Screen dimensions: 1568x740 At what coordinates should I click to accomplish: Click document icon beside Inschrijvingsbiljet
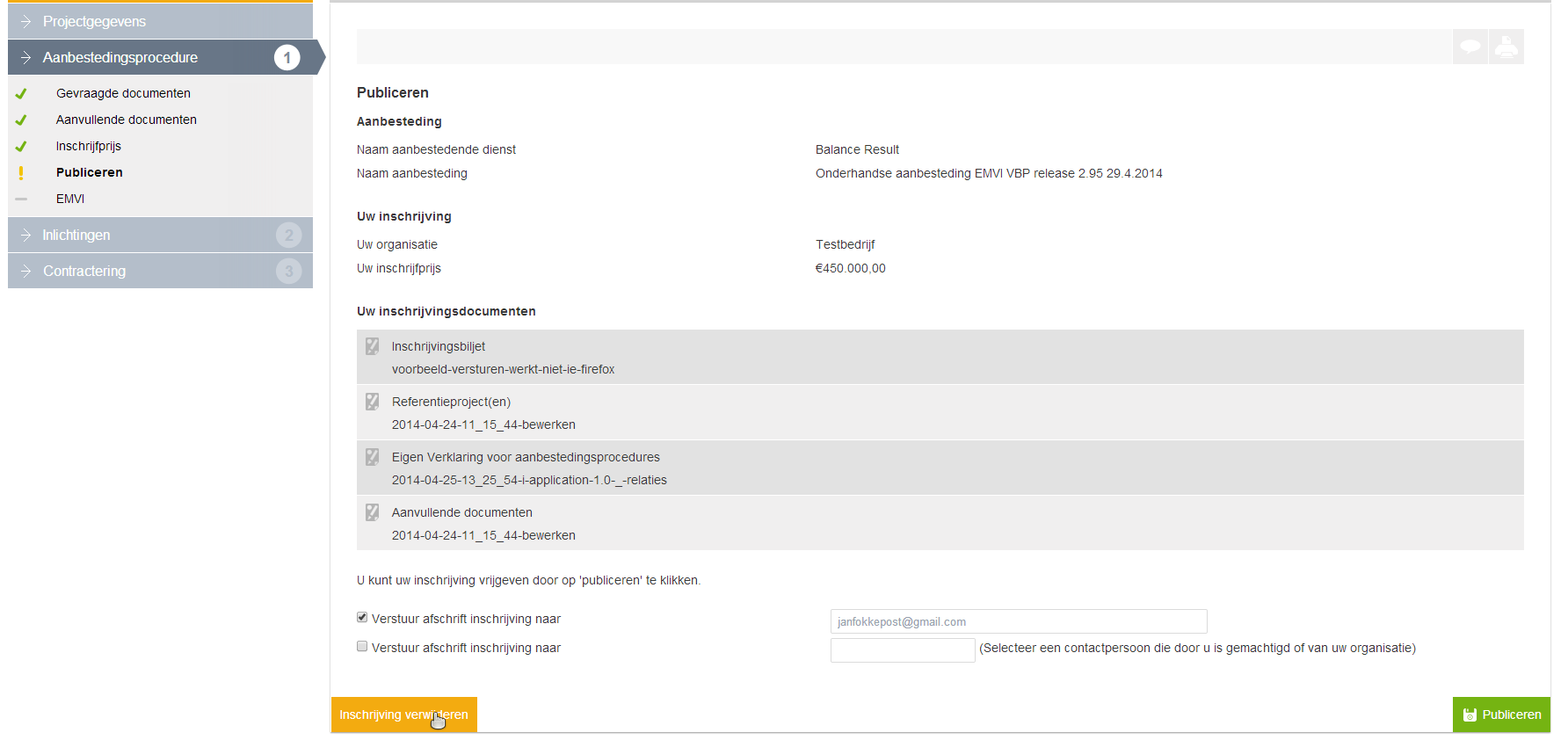pyautogui.click(x=373, y=346)
